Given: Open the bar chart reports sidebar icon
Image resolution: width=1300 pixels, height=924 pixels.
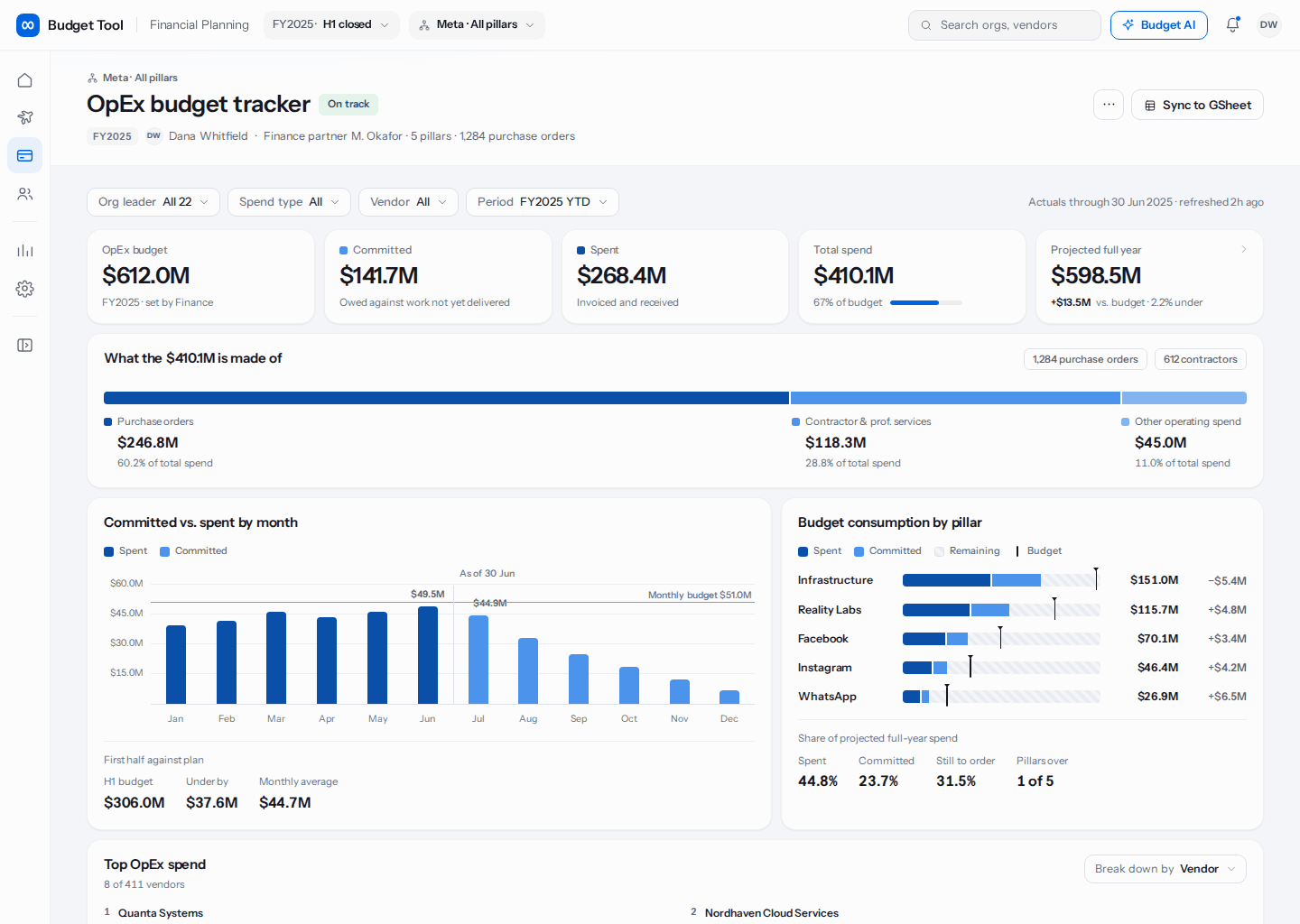Looking at the screenshot, I should coord(25,250).
